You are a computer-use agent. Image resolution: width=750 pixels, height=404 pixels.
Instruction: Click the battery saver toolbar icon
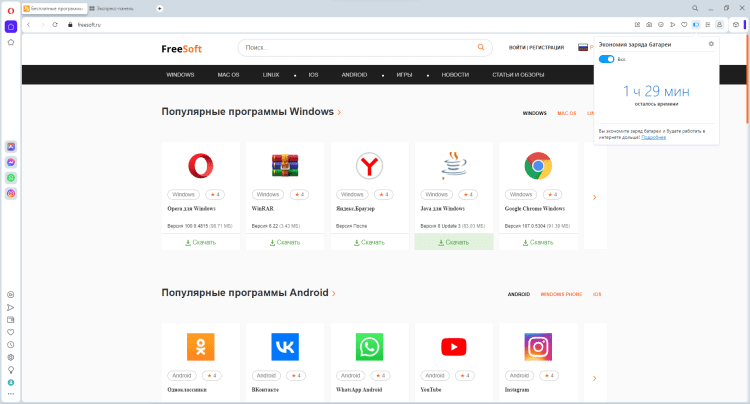[696, 25]
